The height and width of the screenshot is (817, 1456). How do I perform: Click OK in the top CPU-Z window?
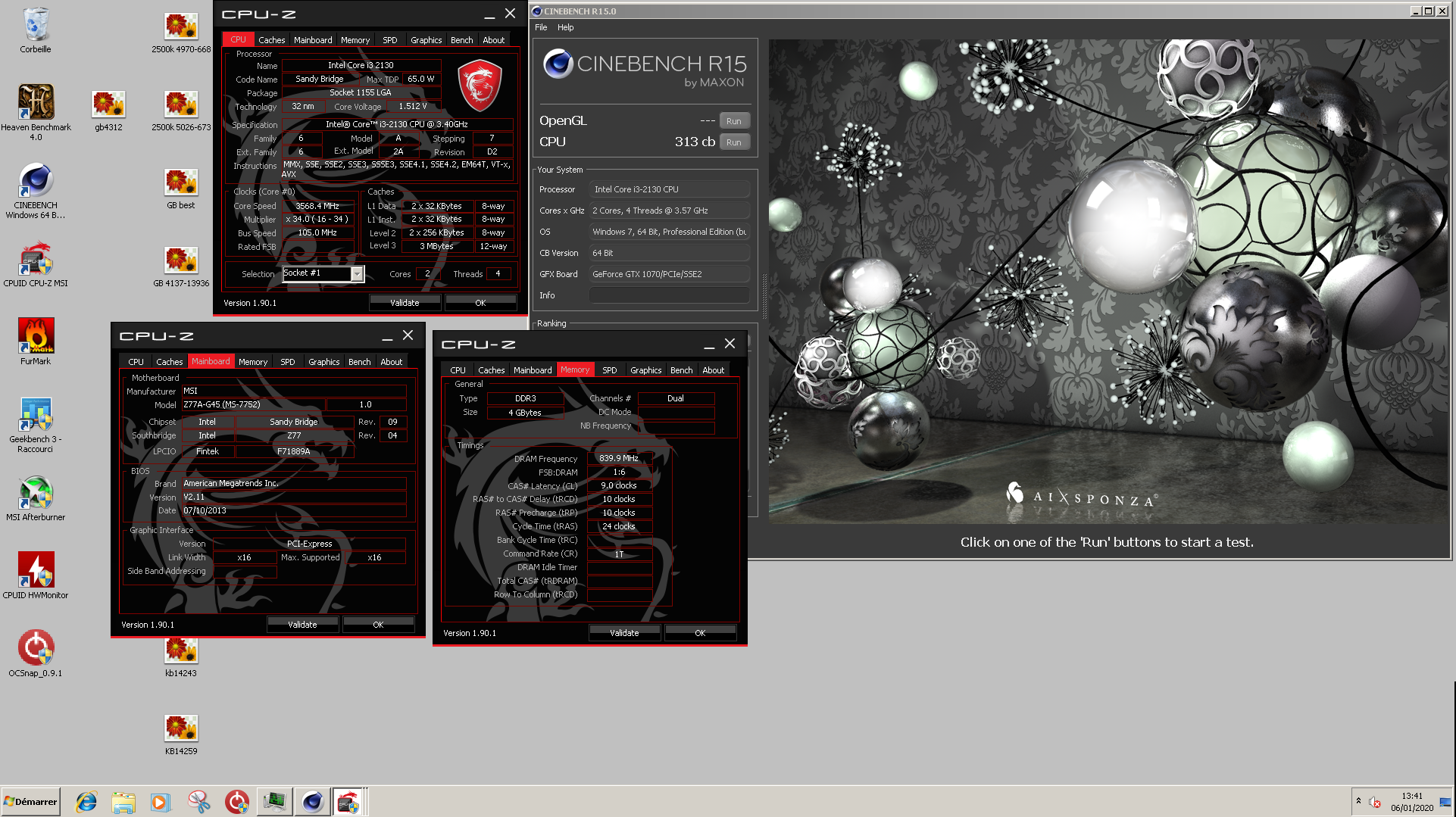pyautogui.click(x=480, y=303)
